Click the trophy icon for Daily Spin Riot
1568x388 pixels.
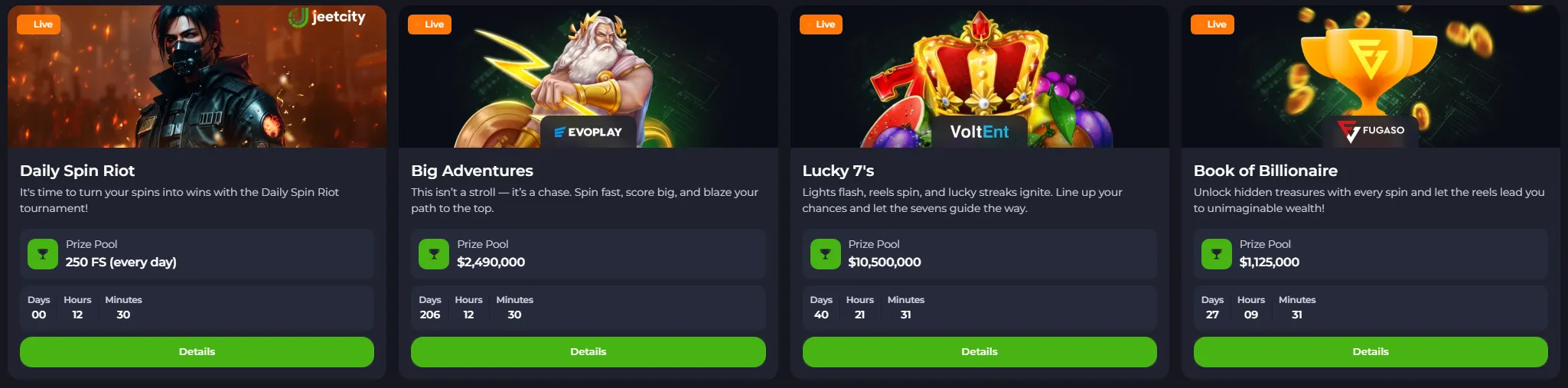(x=43, y=254)
